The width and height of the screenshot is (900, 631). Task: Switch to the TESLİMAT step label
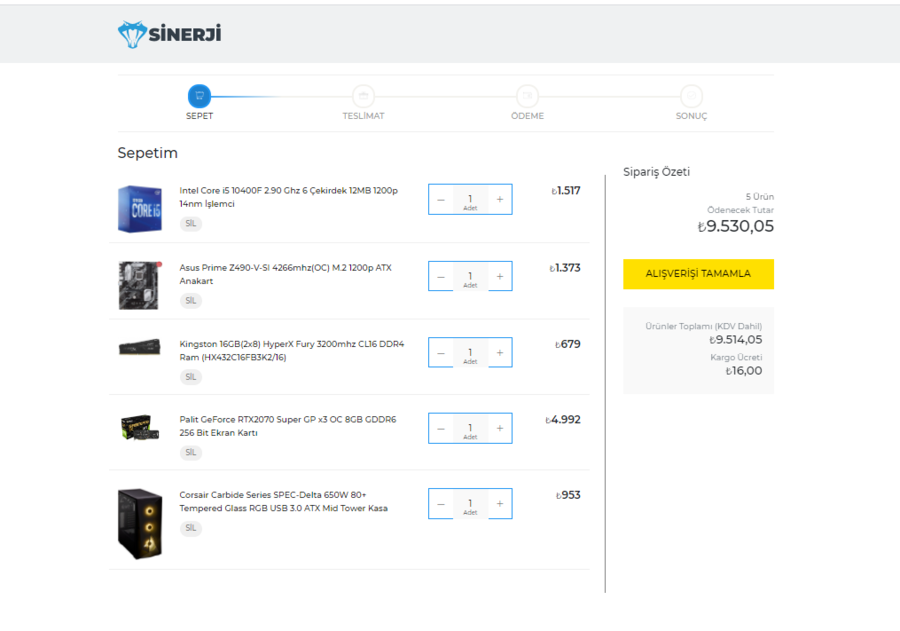[x=363, y=116]
